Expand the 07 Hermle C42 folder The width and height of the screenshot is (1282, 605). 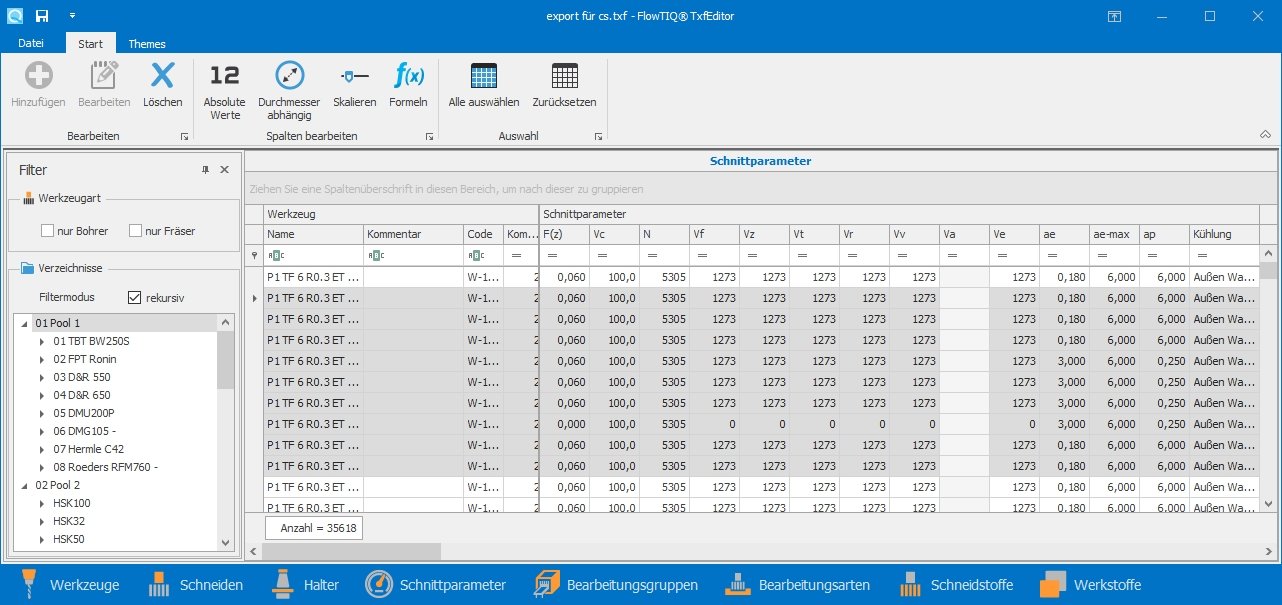(x=42, y=450)
